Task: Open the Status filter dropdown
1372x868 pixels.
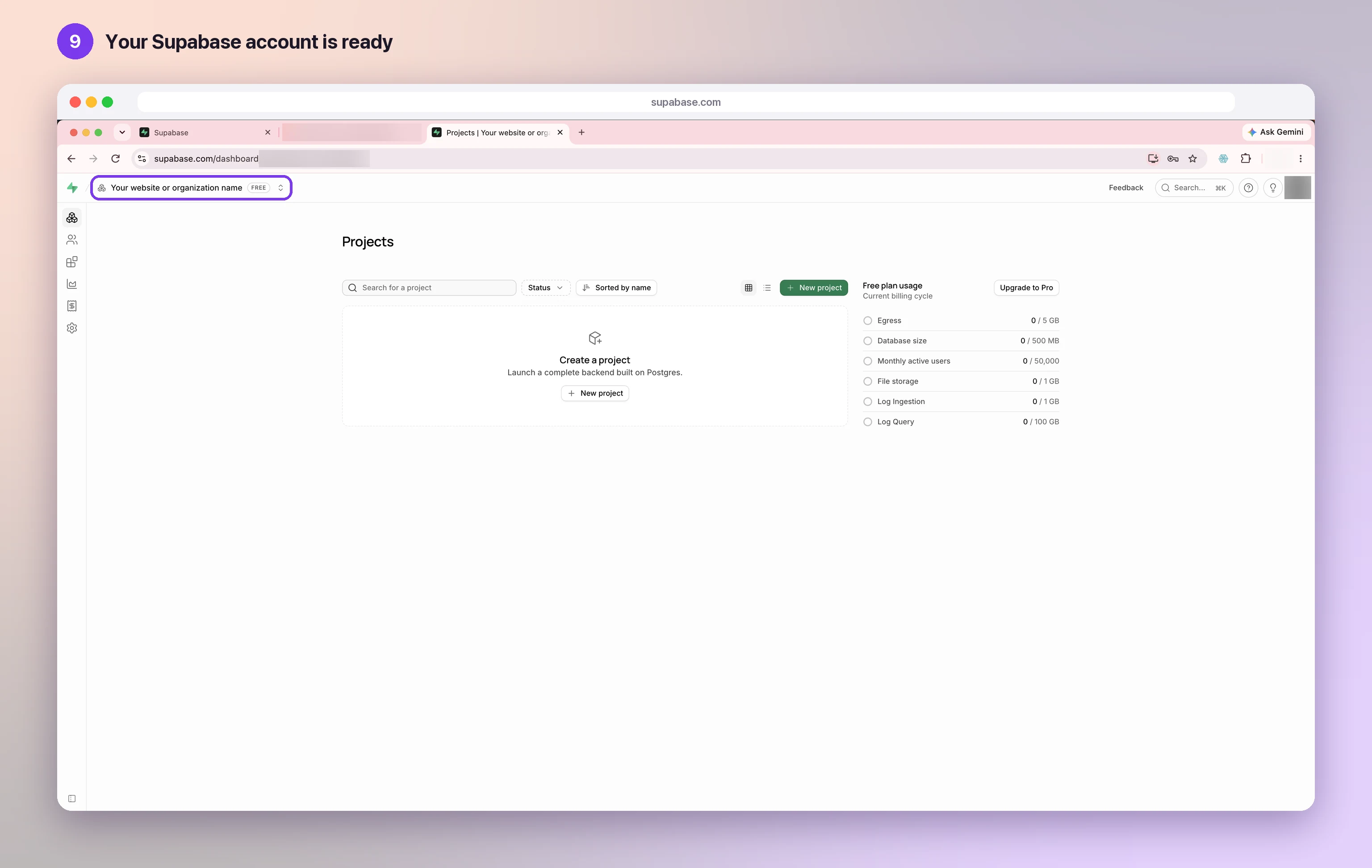Action: 545,288
